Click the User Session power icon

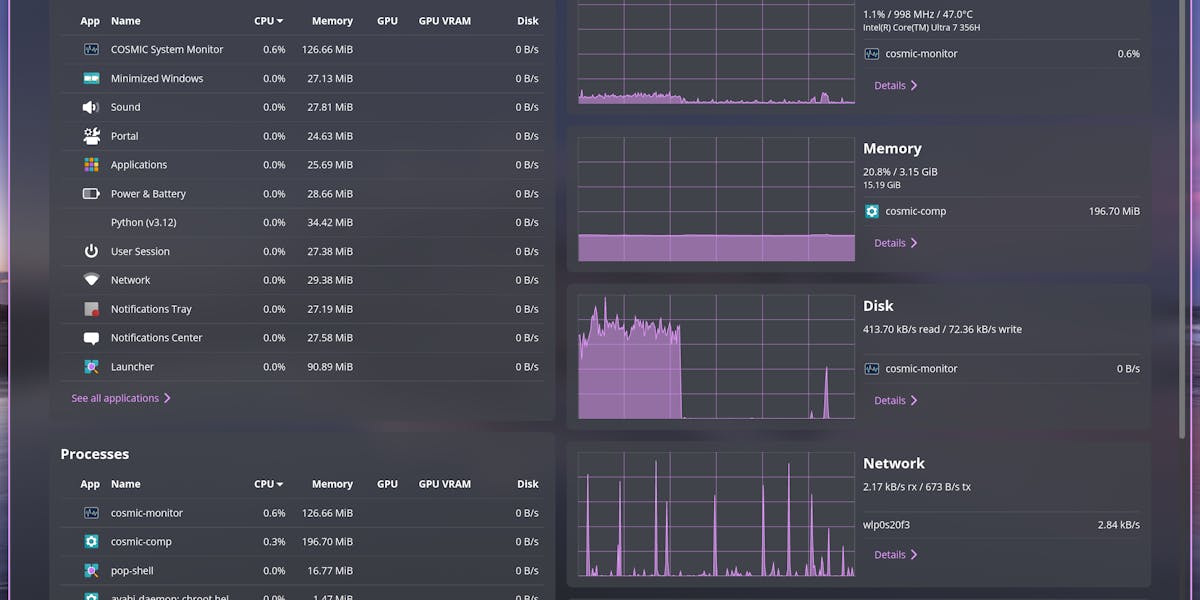tap(91, 251)
